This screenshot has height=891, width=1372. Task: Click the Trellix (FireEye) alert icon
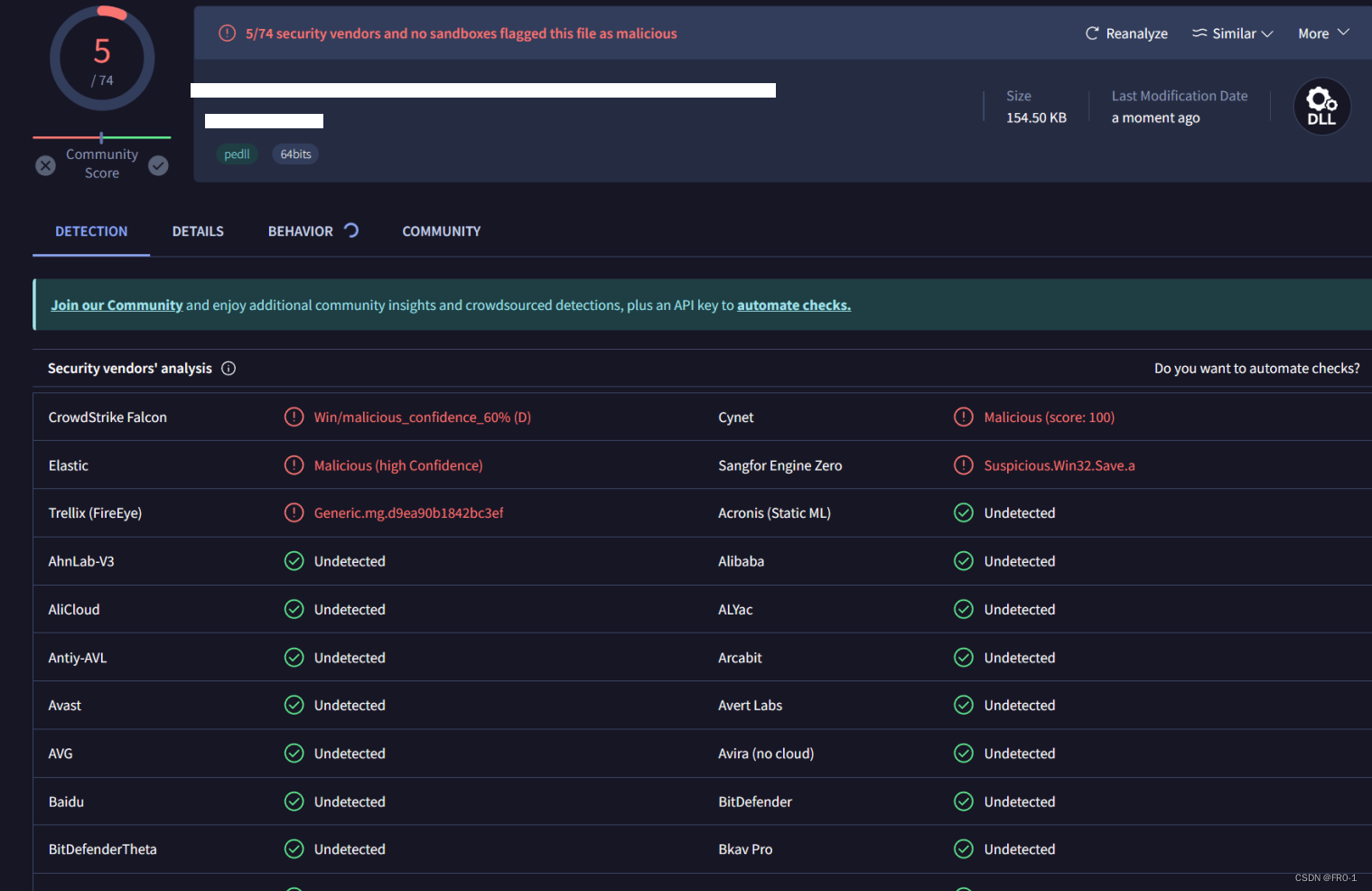tap(294, 512)
